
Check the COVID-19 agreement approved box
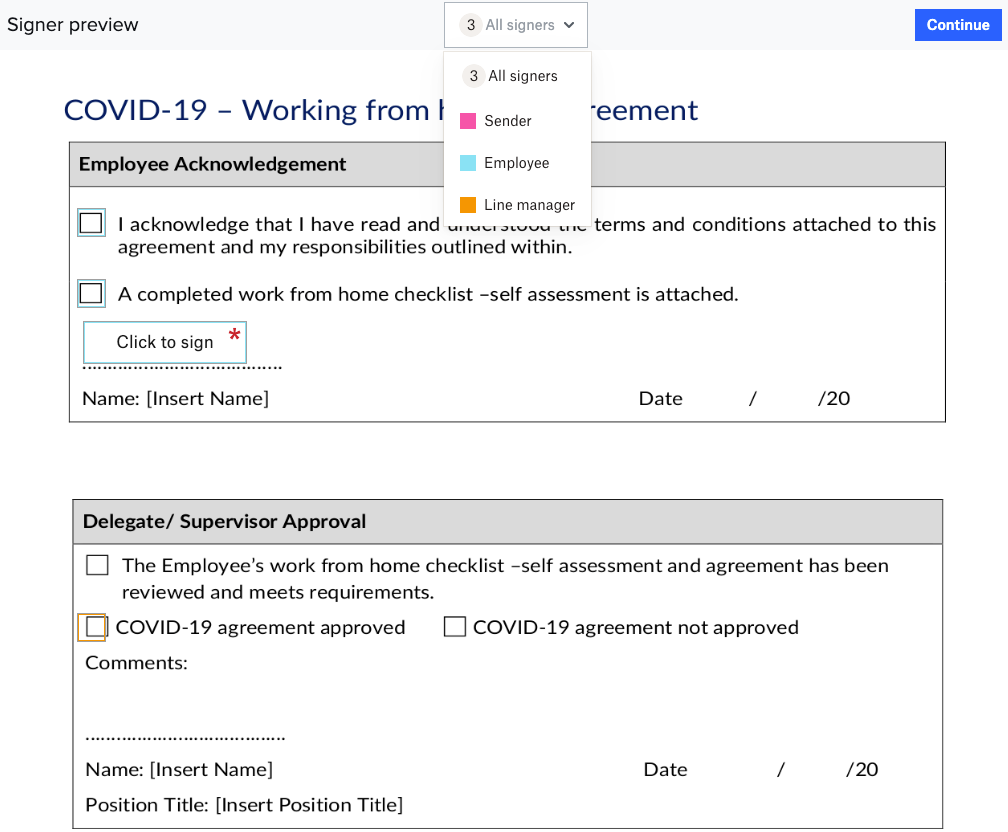(x=93, y=627)
